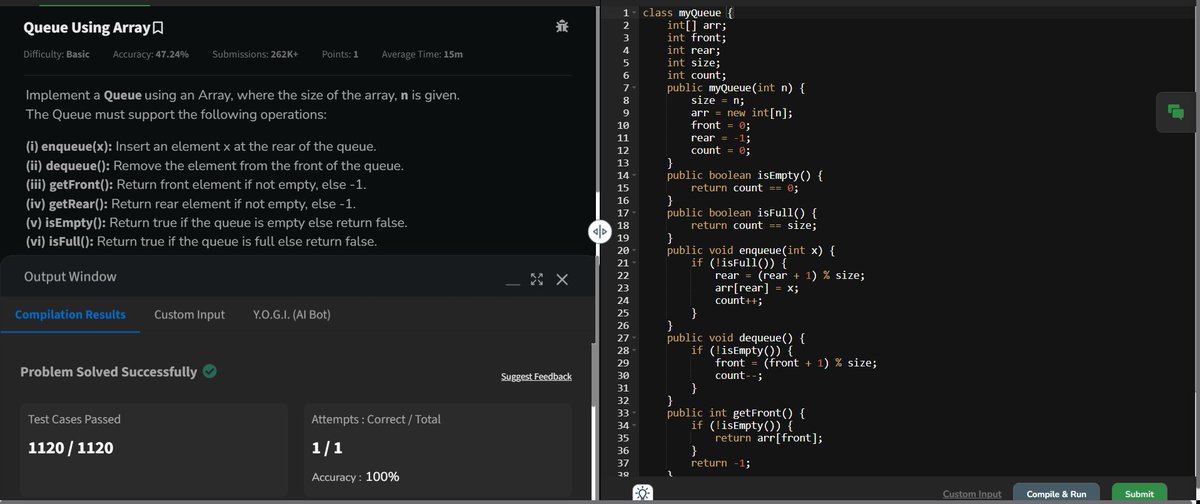1200x504 pixels.
Task: Fold the if block at line 21
Action: [x=634, y=263]
